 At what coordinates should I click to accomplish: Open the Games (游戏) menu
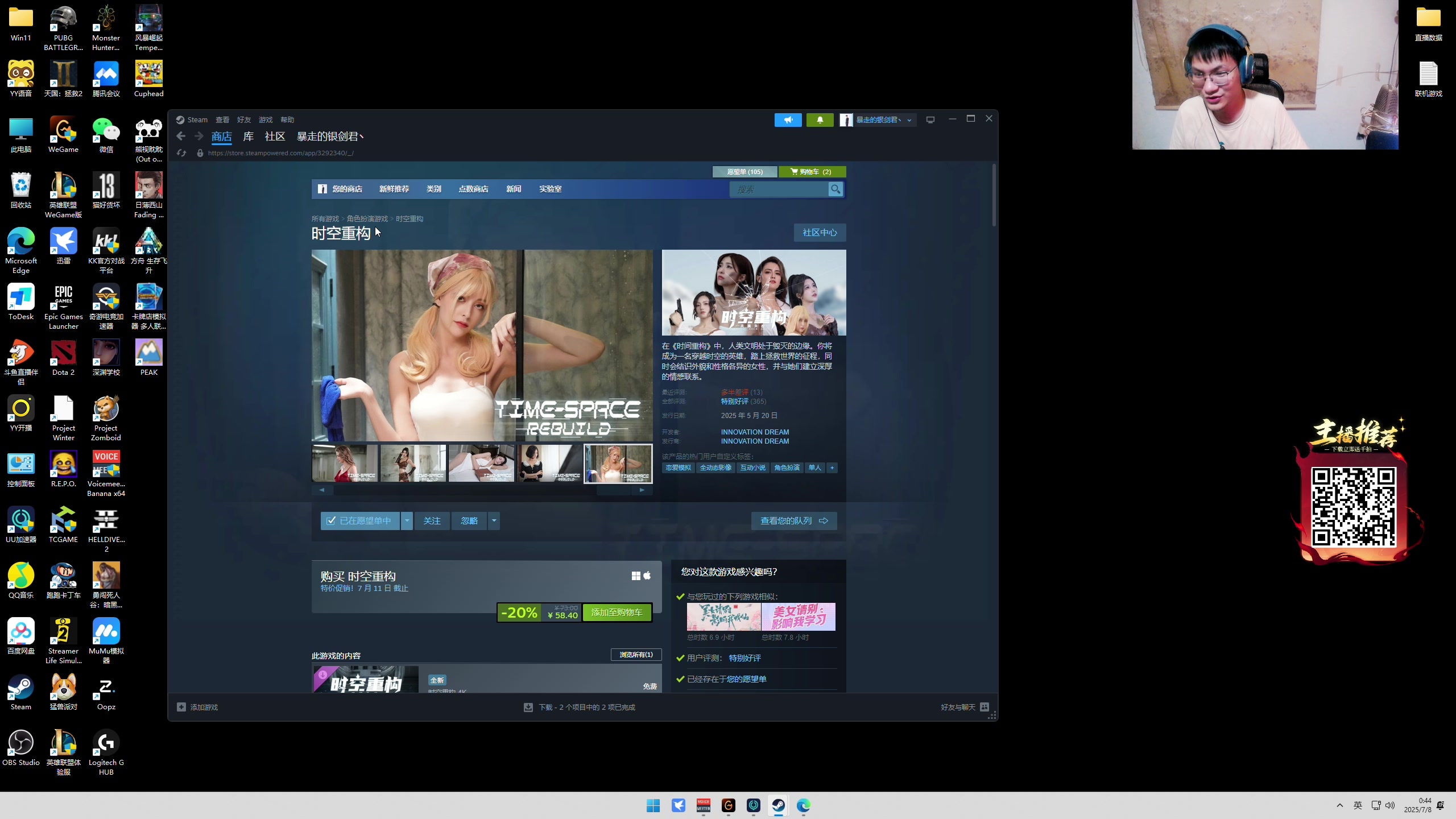point(266,119)
